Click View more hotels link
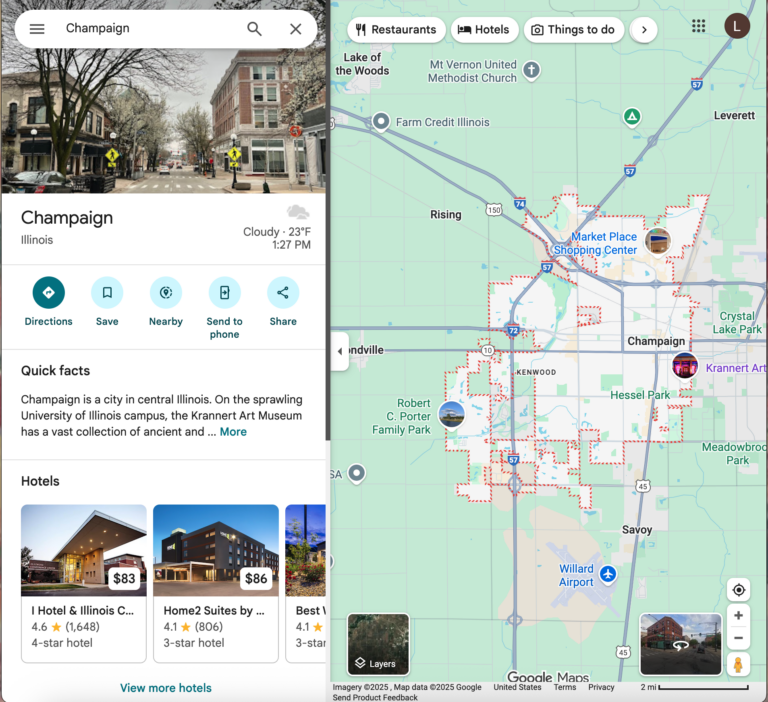Screen dimensions: 768x702 165,688
